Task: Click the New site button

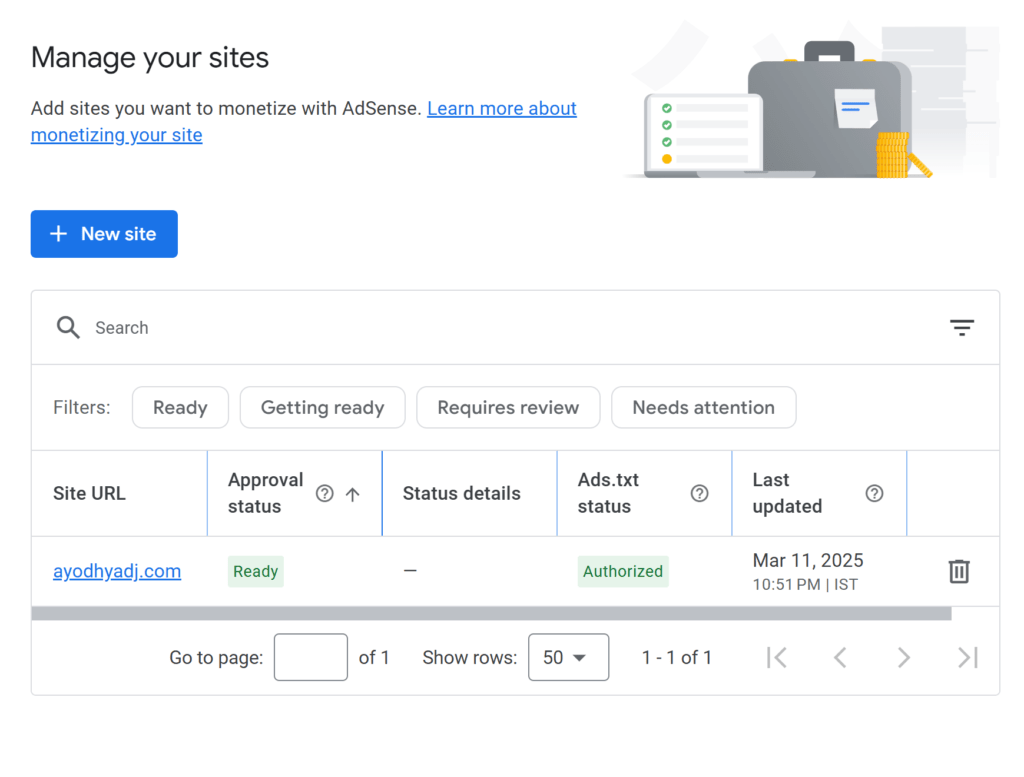Action: coord(104,234)
